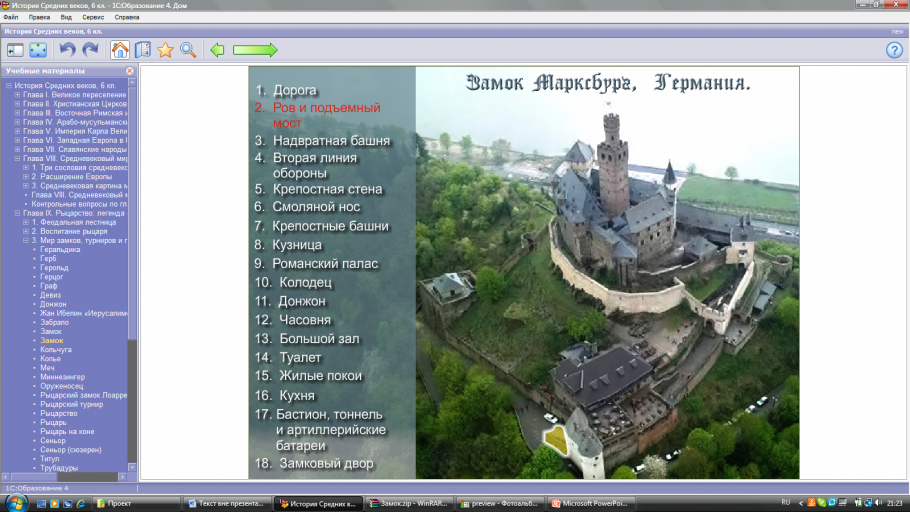
Task: Open the help question mark icon
Action: pos(894,50)
